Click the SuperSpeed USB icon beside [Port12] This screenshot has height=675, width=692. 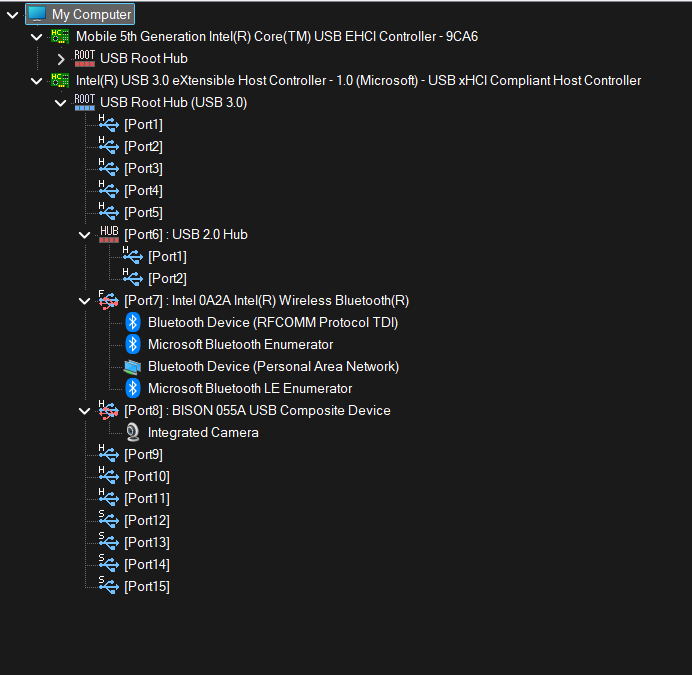(108, 519)
